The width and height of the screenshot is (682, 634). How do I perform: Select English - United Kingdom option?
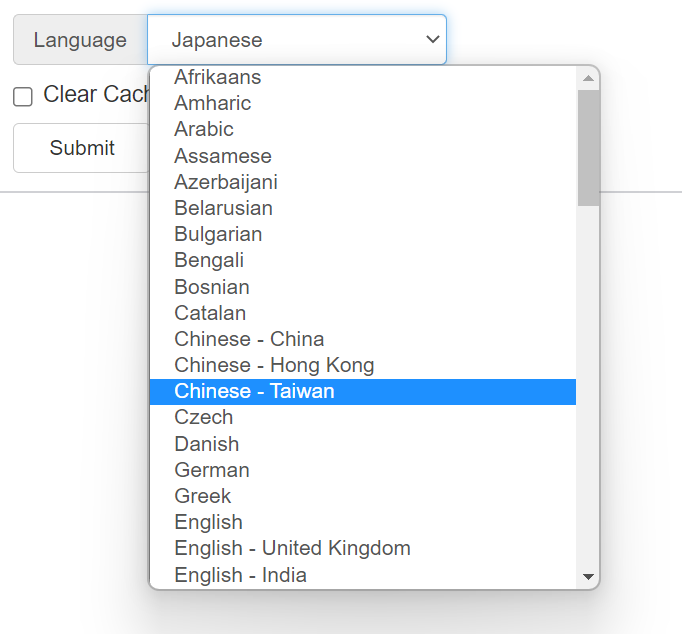click(363, 548)
